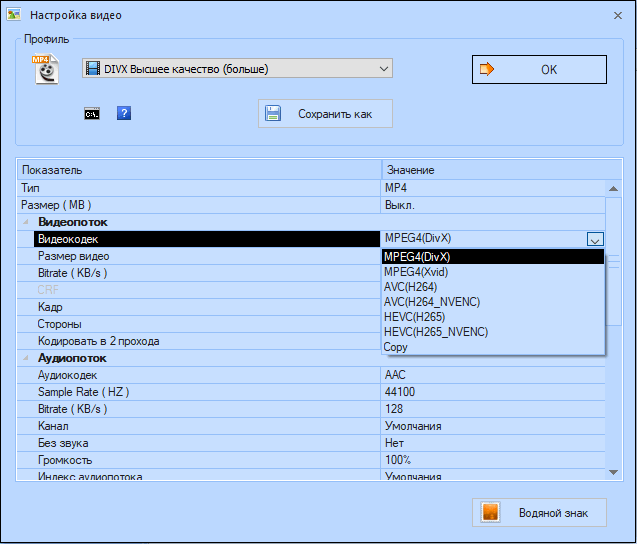The height and width of the screenshot is (544, 637).
Task: Select the Видеокодек row label
Action: (x=207, y=239)
